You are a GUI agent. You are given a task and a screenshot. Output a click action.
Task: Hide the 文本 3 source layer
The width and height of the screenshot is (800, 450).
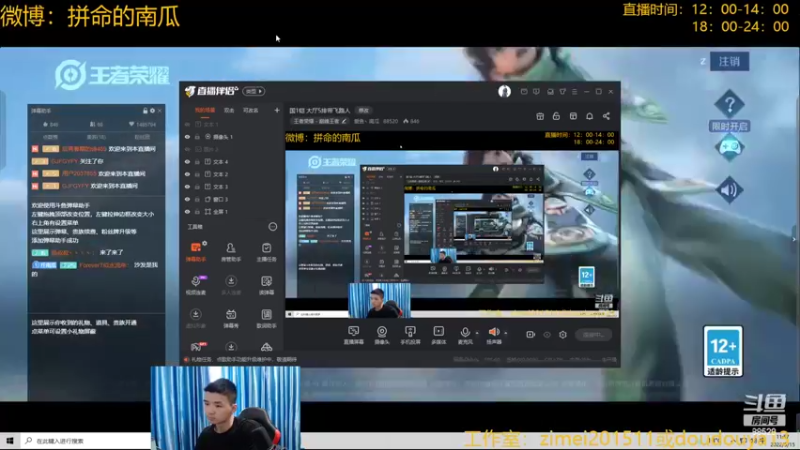(187, 187)
